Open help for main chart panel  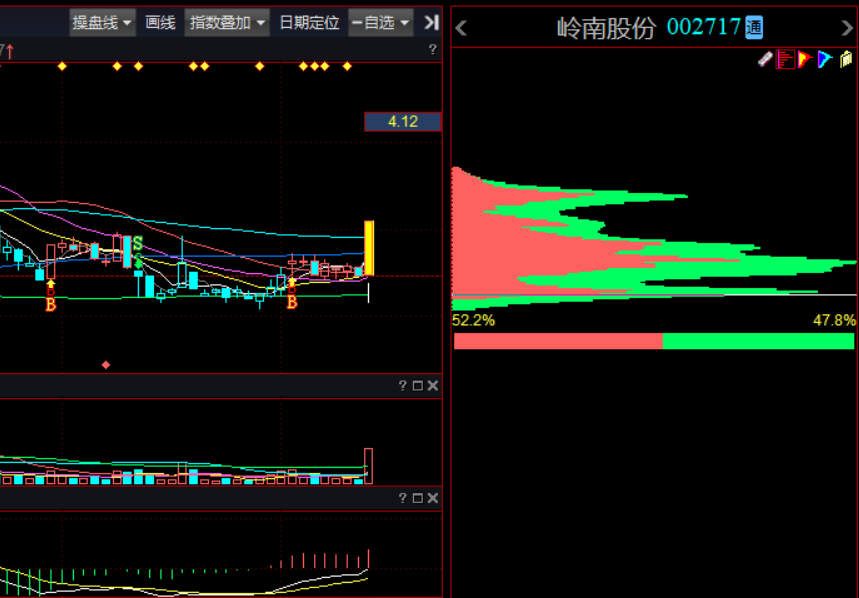(x=433, y=50)
